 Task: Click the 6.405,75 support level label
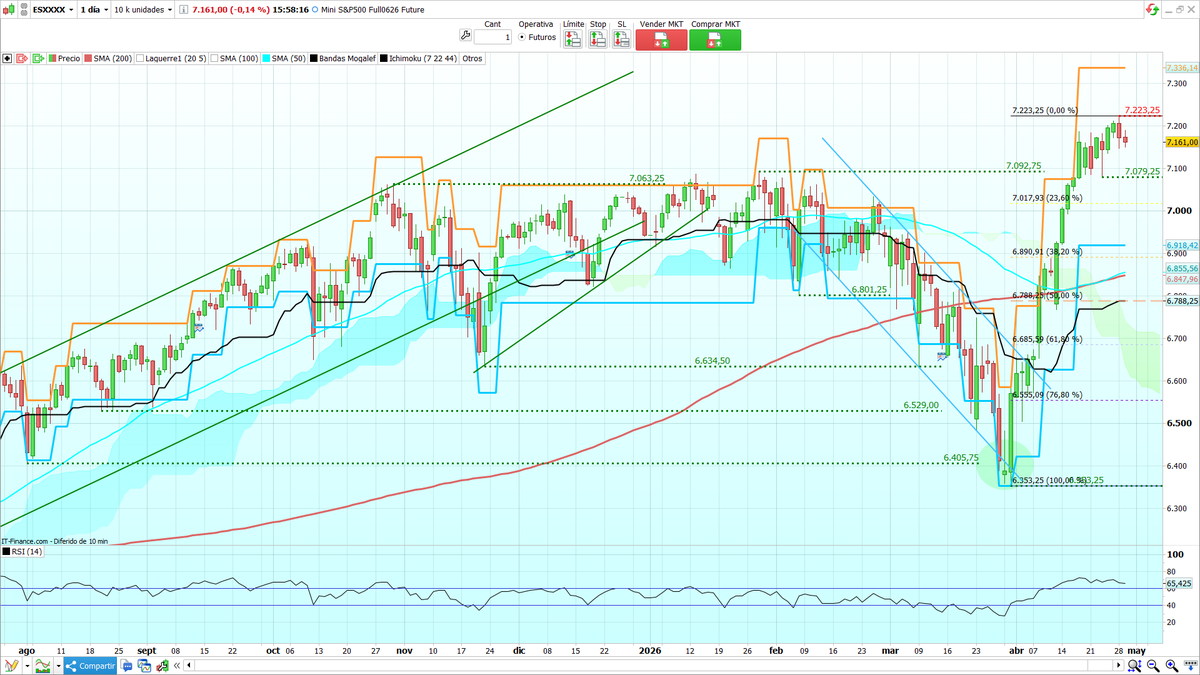click(960, 457)
